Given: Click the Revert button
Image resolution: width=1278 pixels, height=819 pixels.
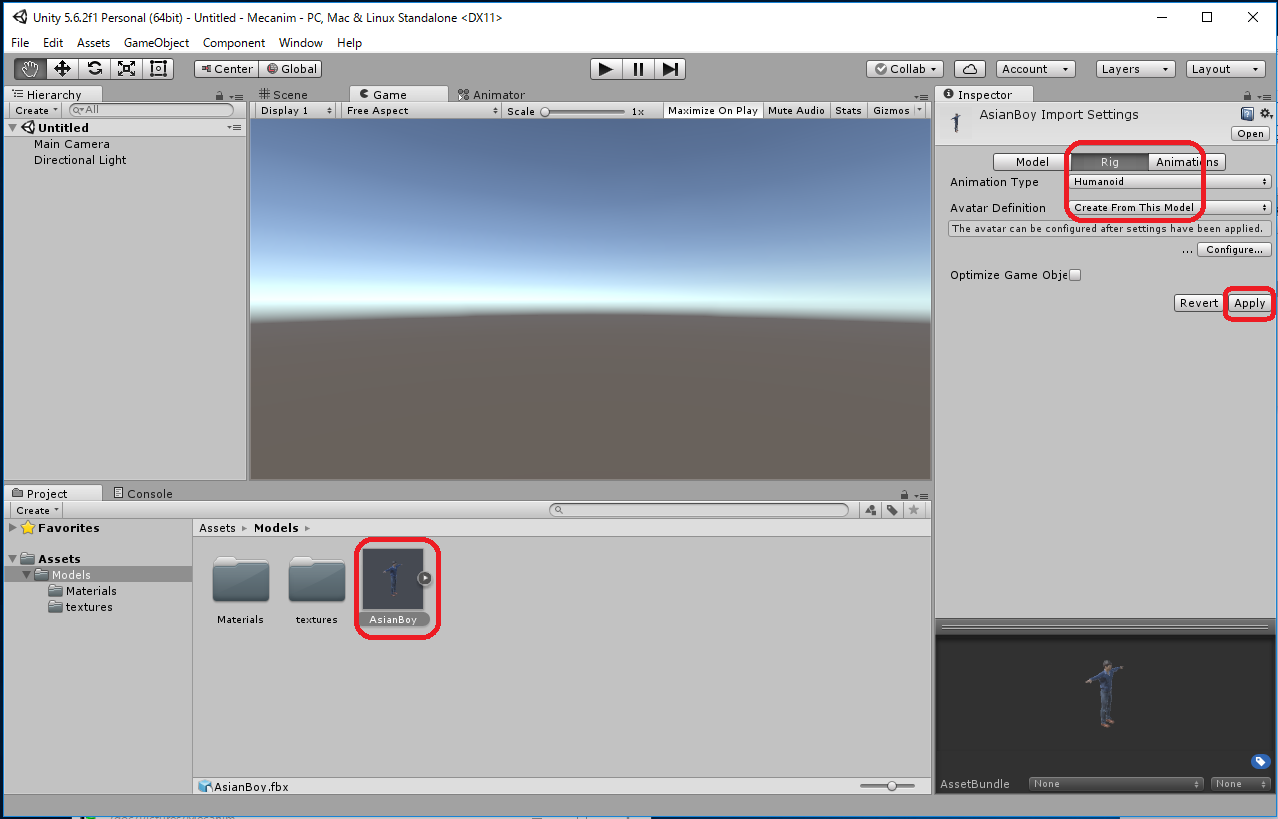Looking at the screenshot, I should pyautogui.click(x=1198, y=303).
